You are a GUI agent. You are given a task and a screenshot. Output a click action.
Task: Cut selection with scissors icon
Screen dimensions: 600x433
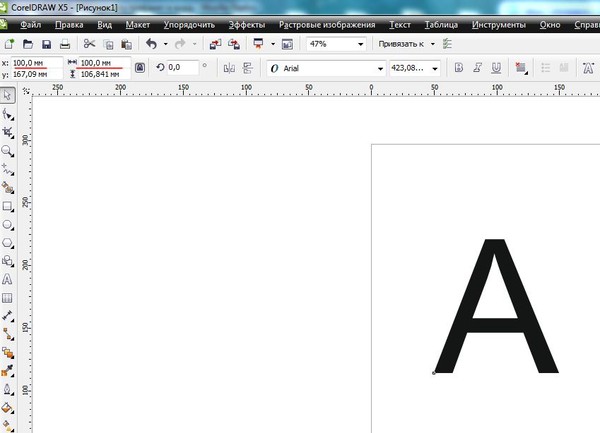tap(89, 44)
